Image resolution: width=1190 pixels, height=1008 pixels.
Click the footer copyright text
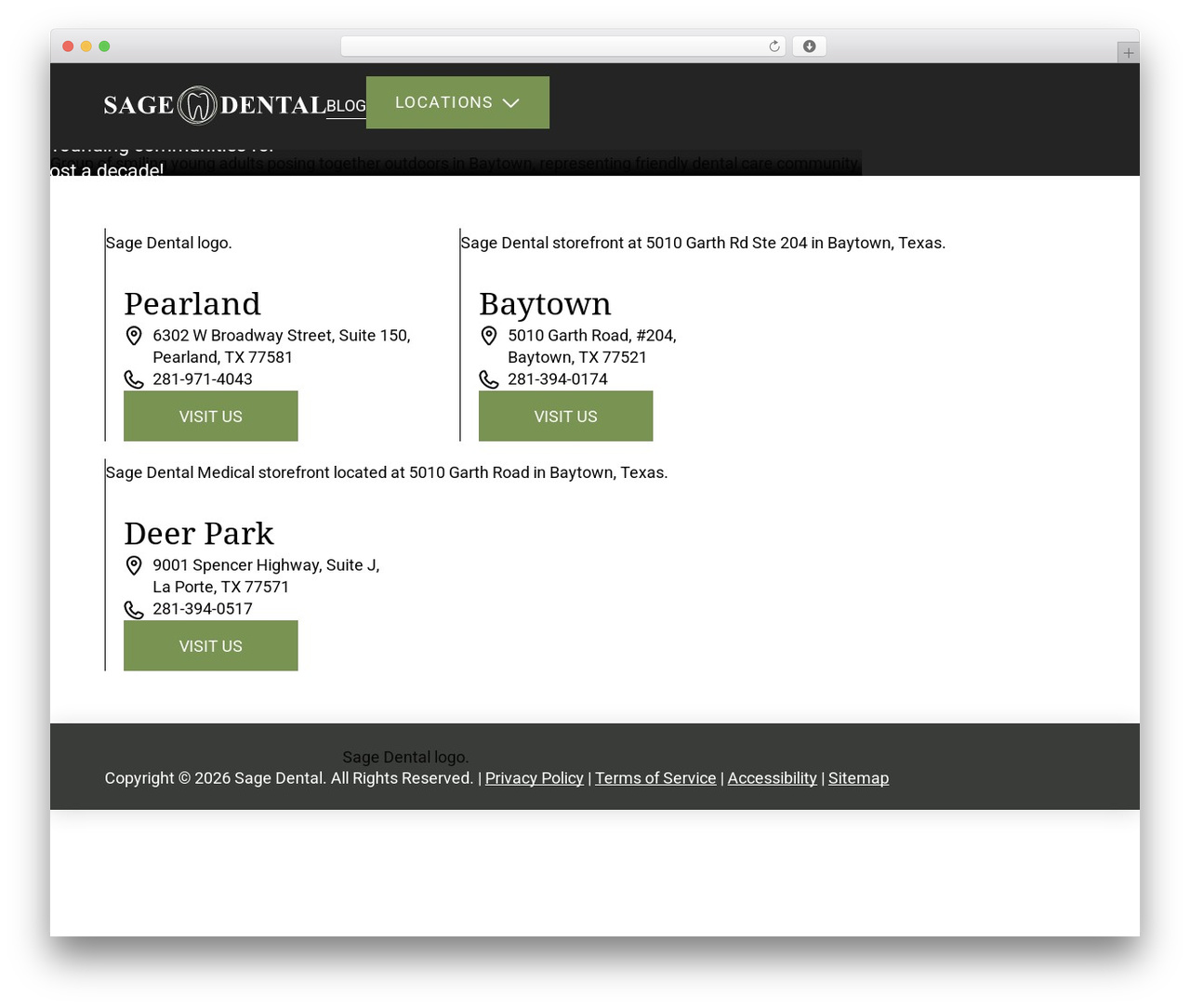[289, 778]
